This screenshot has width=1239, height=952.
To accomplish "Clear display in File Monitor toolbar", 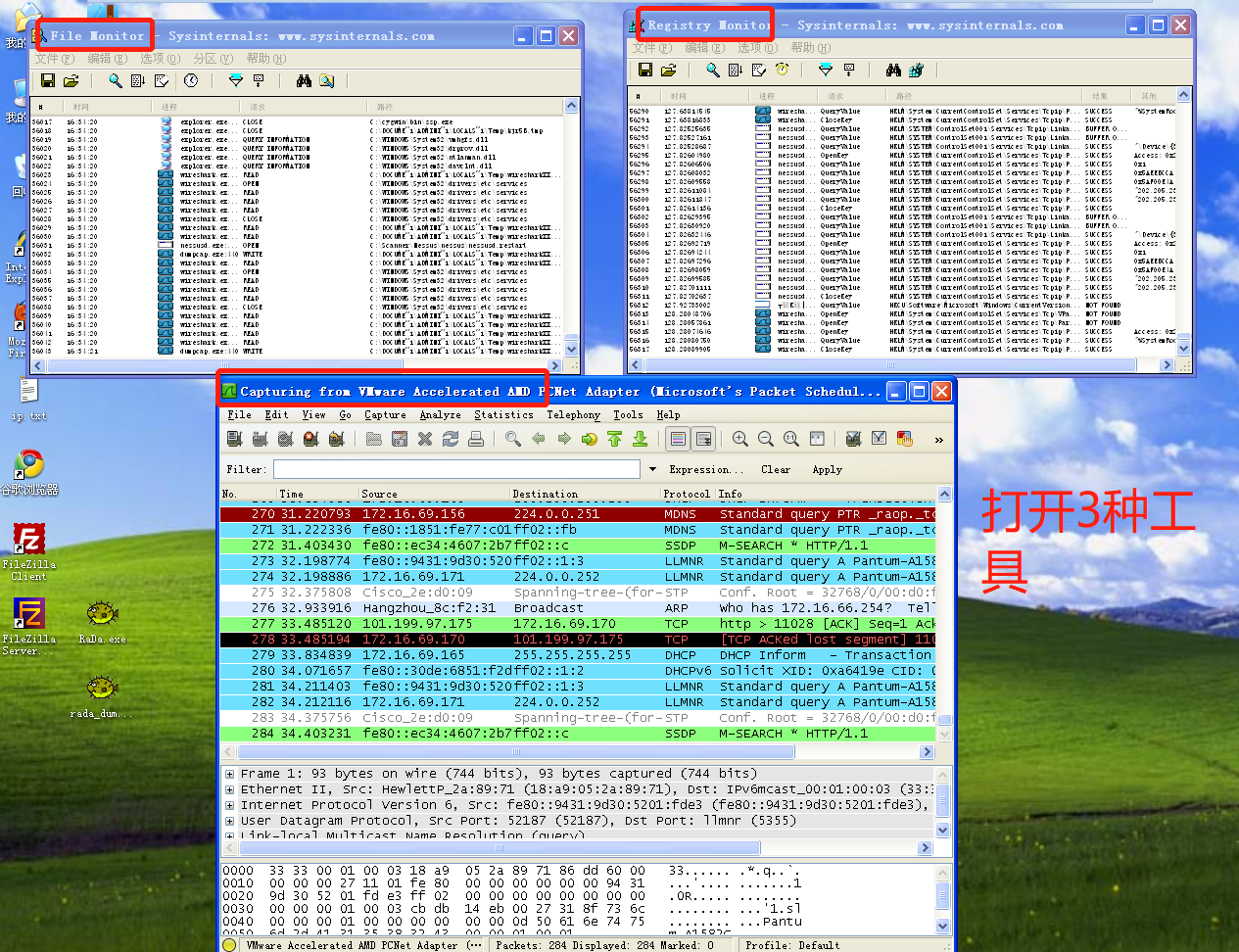I will [x=162, y=81].
